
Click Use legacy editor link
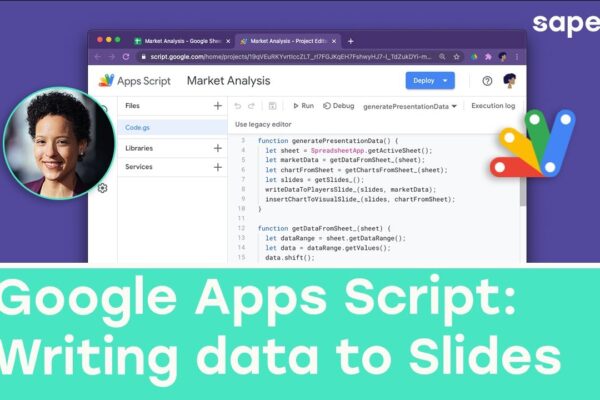[x=263, y=124]
